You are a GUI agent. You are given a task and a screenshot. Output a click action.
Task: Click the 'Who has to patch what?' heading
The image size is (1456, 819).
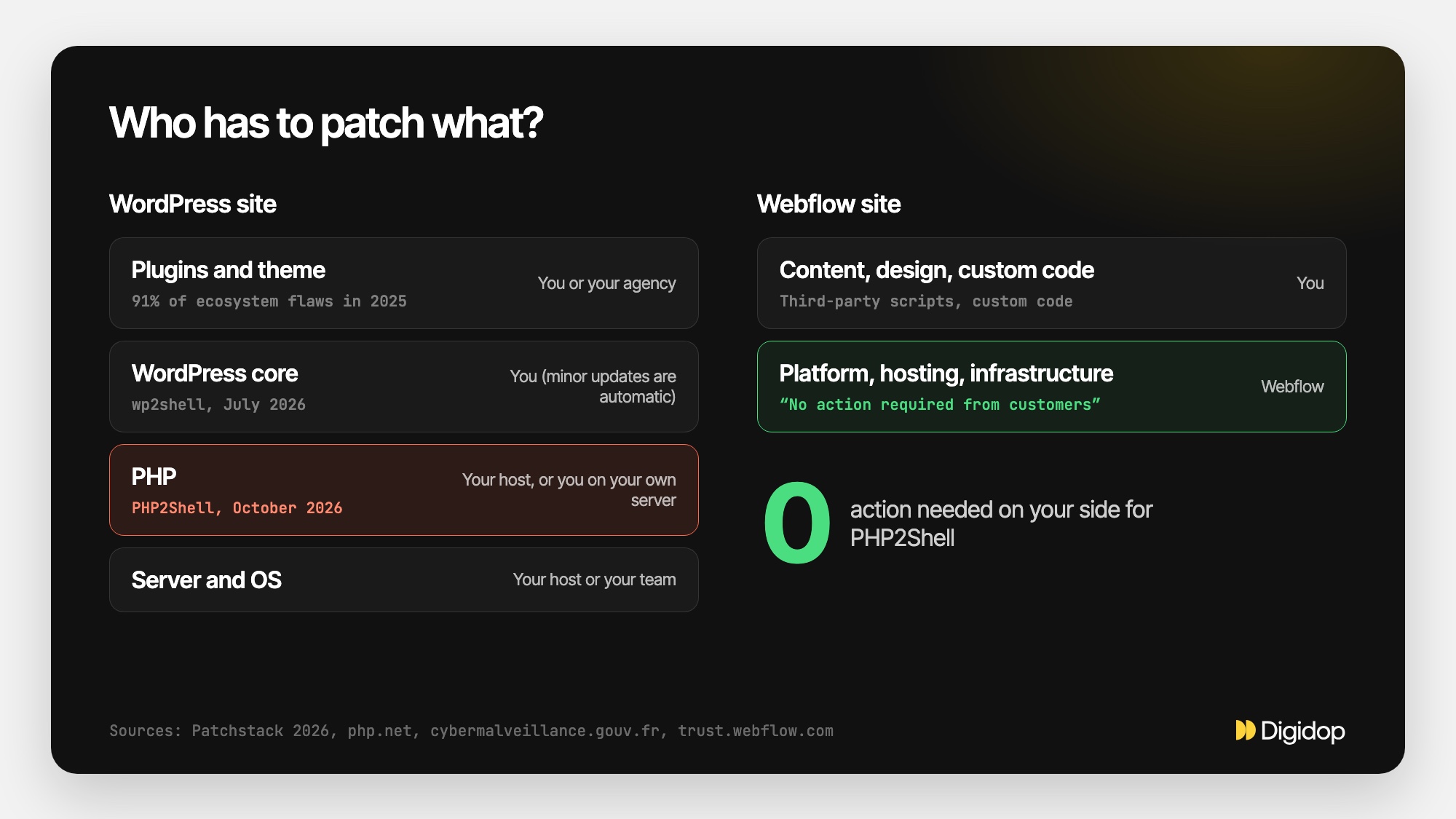pyautogui.click(x=325, y=122)
